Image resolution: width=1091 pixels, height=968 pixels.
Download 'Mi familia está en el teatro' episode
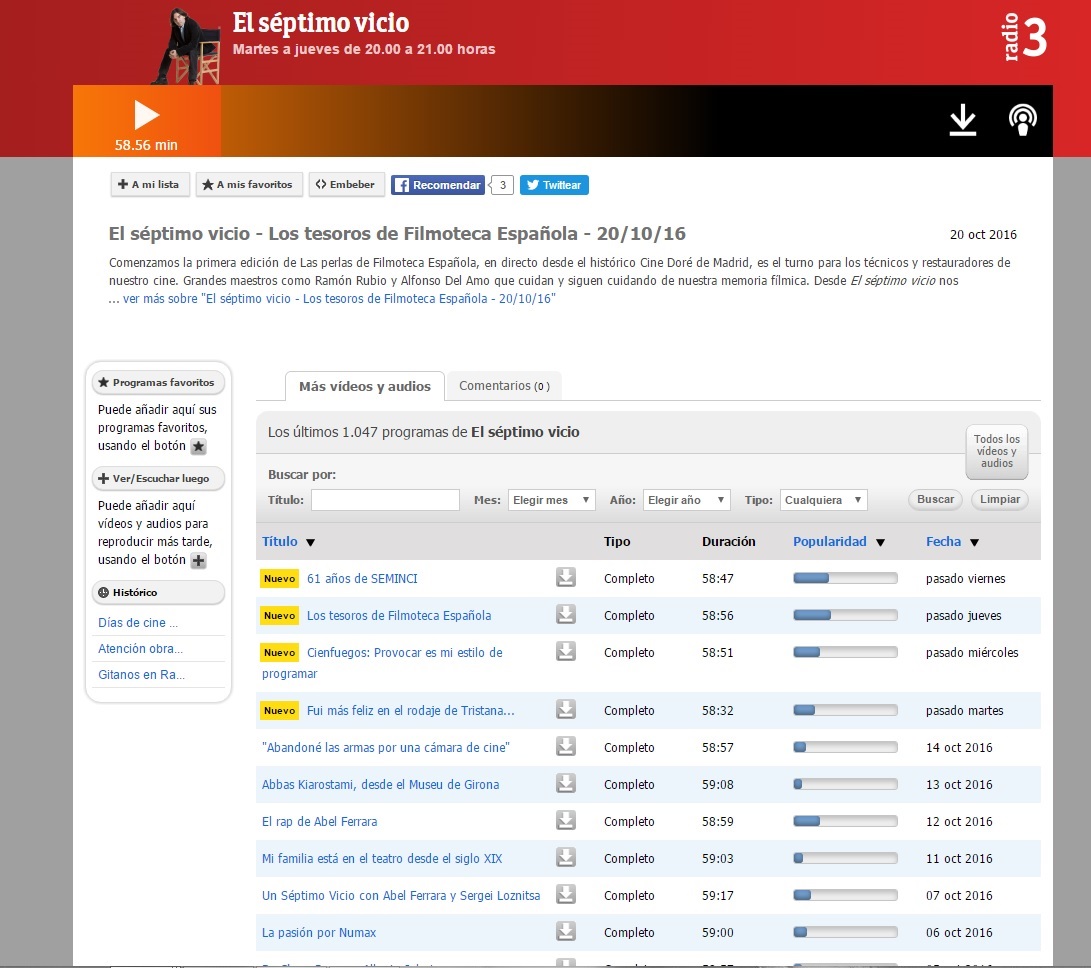566,857
